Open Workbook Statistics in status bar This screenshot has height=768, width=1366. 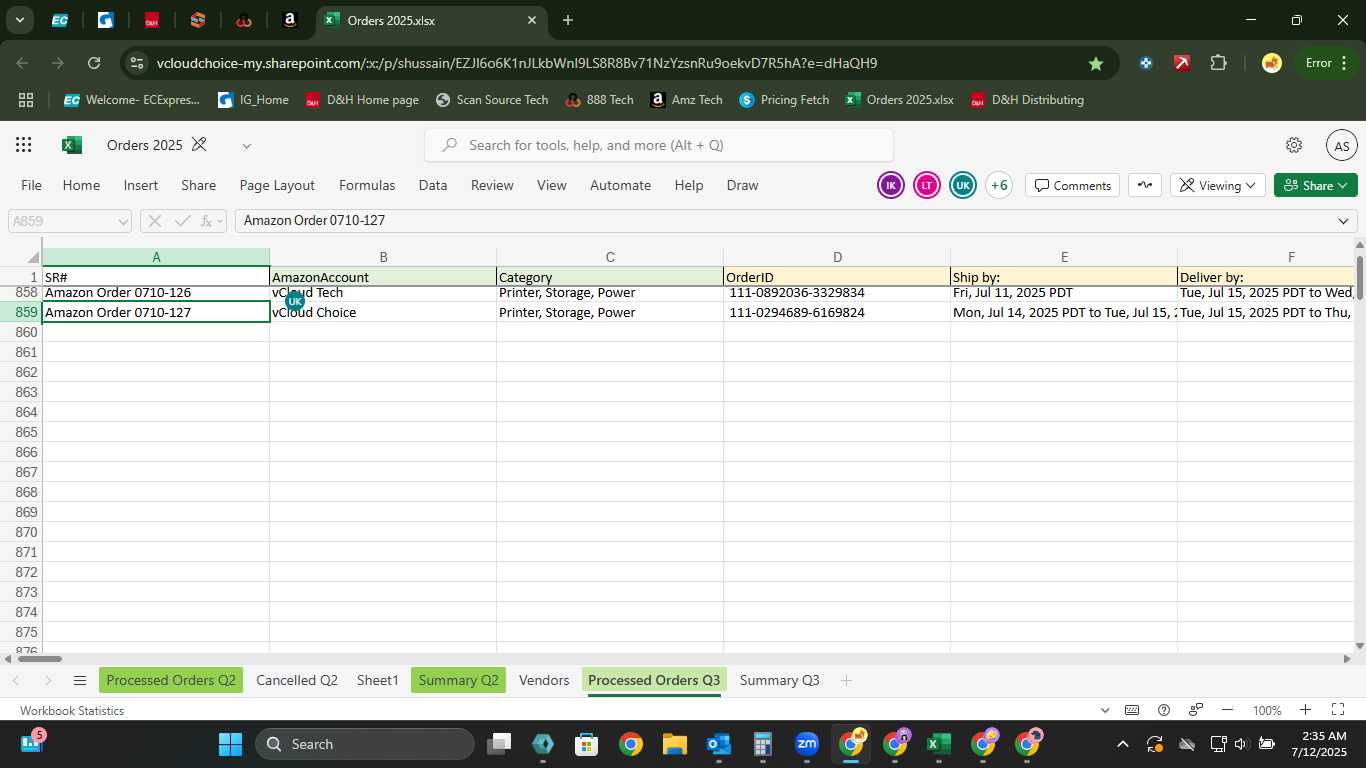[72, 711]
